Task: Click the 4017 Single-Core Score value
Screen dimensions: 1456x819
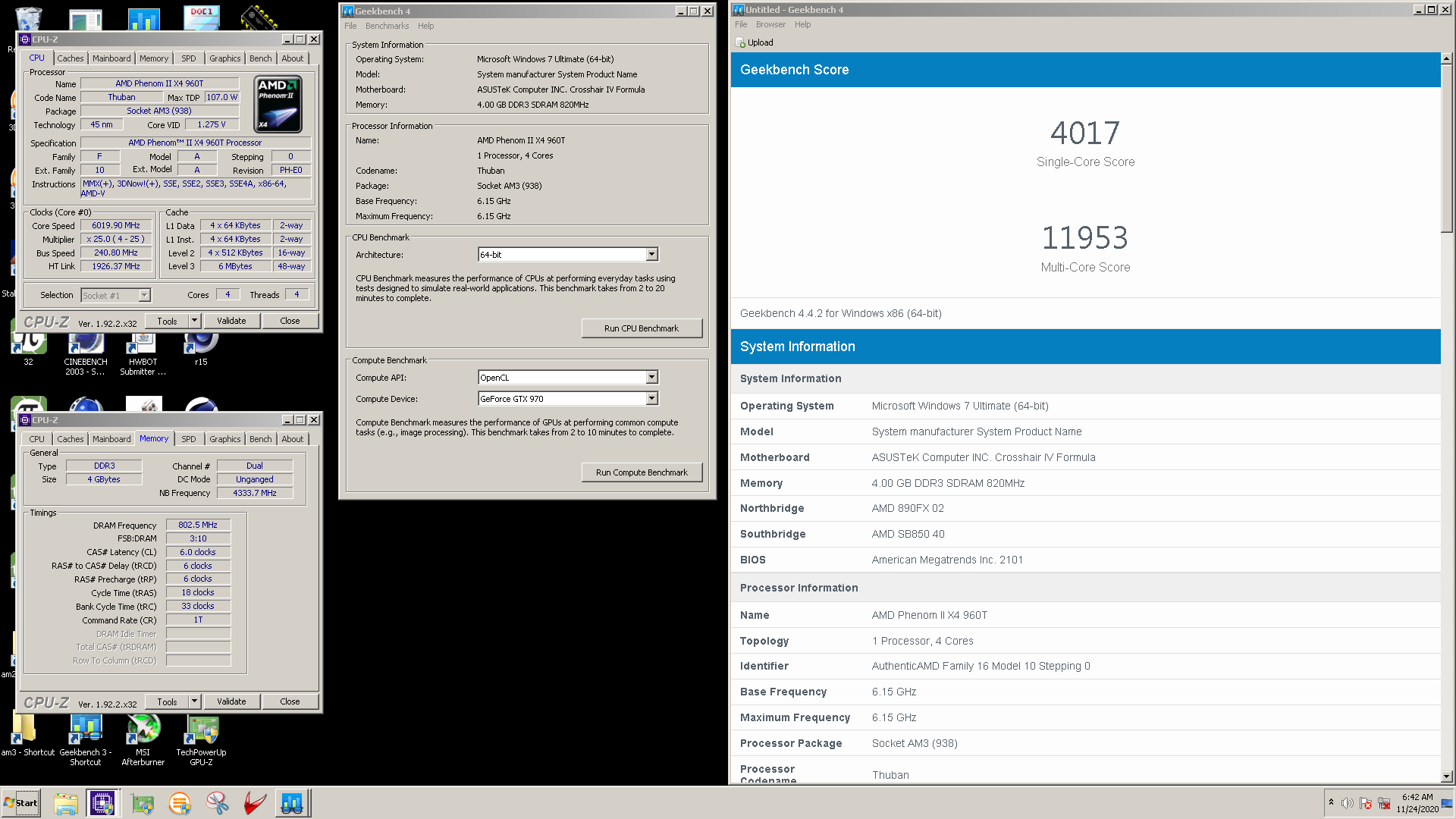Action: coord(1085,133)
